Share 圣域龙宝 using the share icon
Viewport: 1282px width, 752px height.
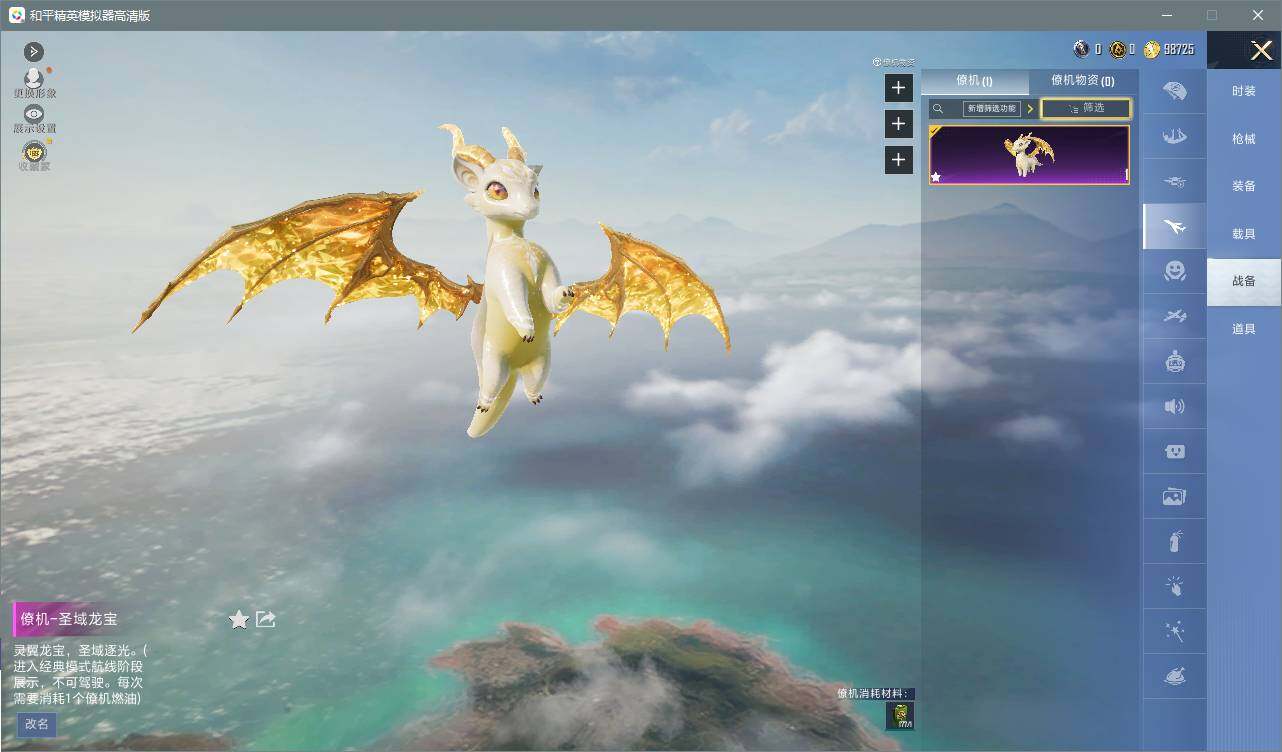click(x=266, y=619)
